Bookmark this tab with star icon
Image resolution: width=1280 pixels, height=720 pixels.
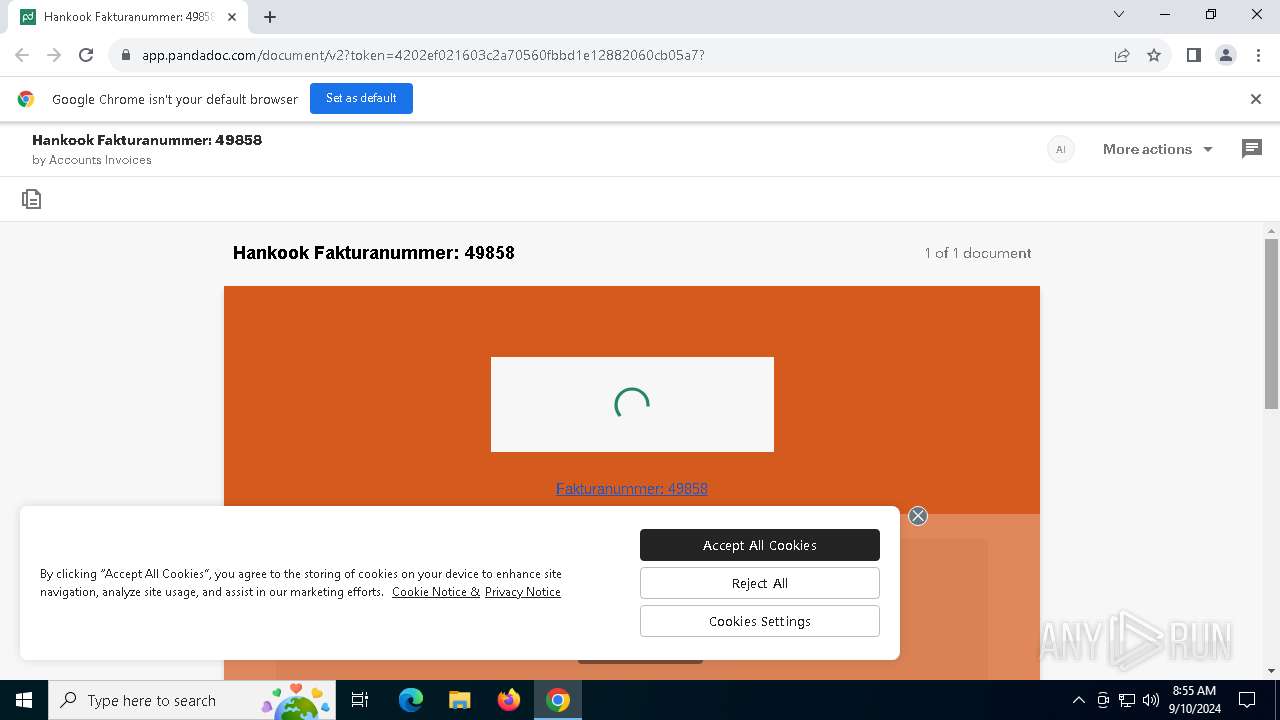click(1154, 55)
